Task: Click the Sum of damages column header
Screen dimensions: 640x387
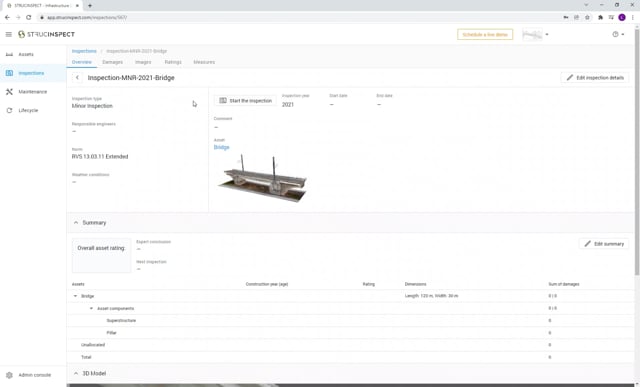Action: click(x=564, y=284)
